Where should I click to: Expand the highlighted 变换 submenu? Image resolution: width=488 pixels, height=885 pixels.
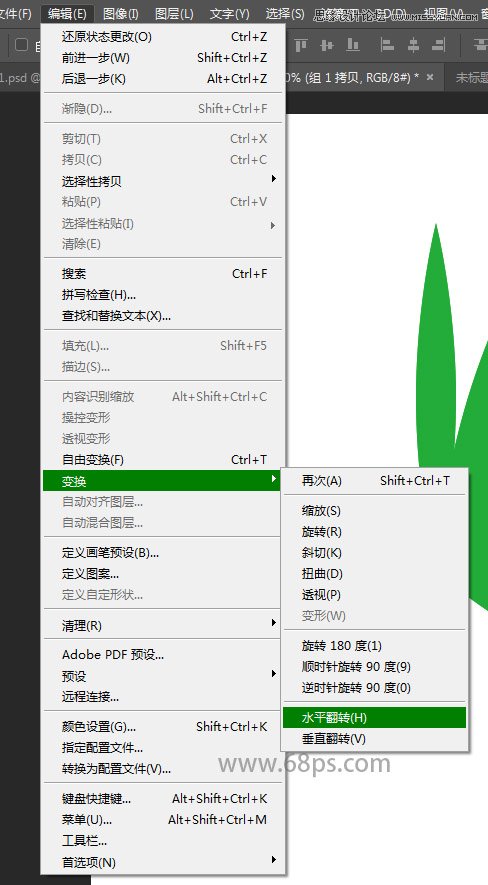click(x=162, y=481)
